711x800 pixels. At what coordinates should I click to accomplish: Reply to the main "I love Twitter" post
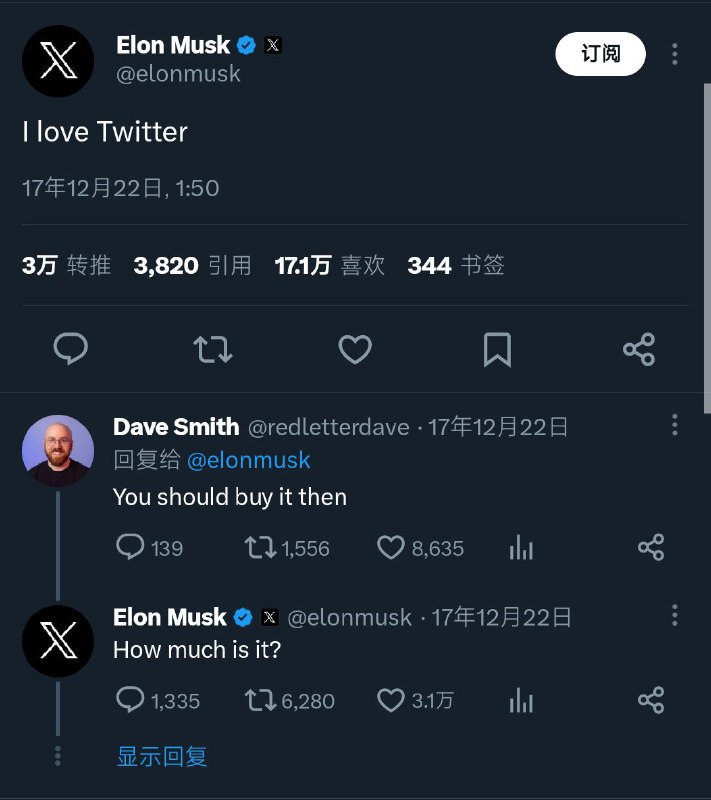click(70, 349)
